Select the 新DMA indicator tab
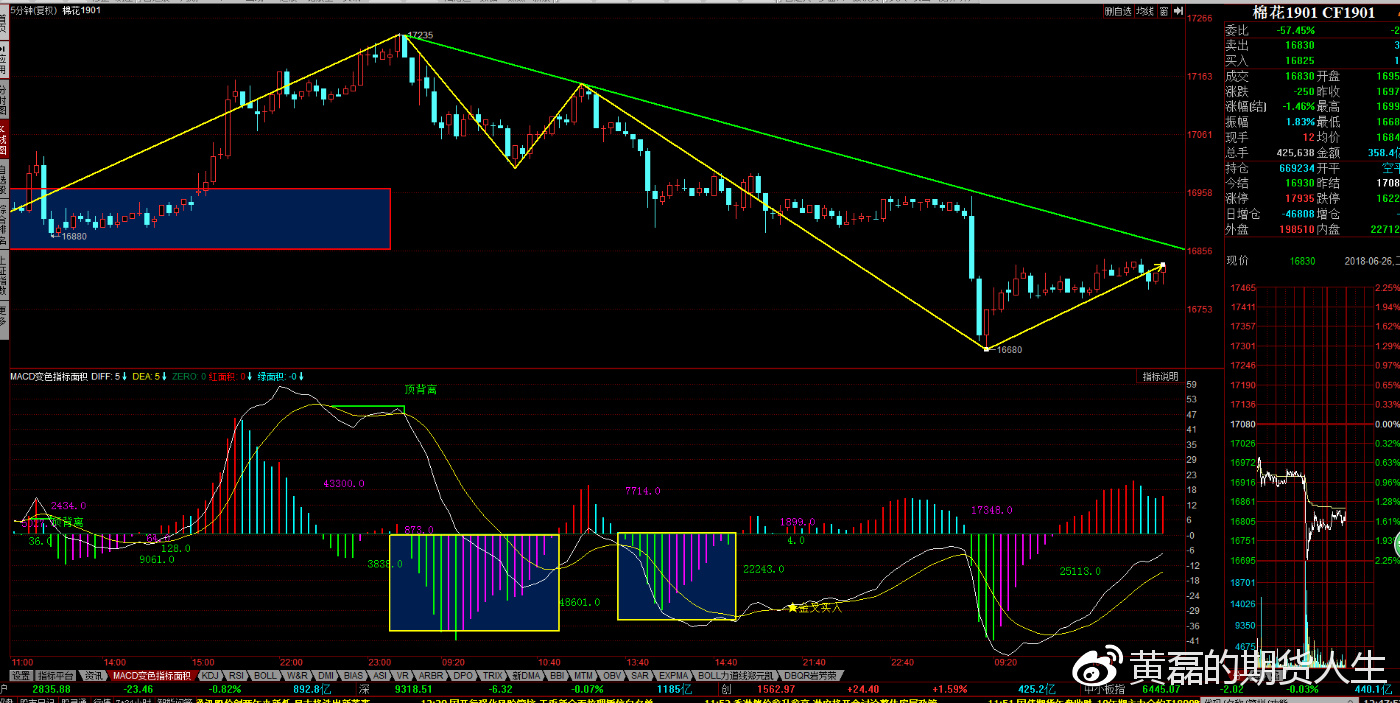1400x703 pixels. coord(526,676)
